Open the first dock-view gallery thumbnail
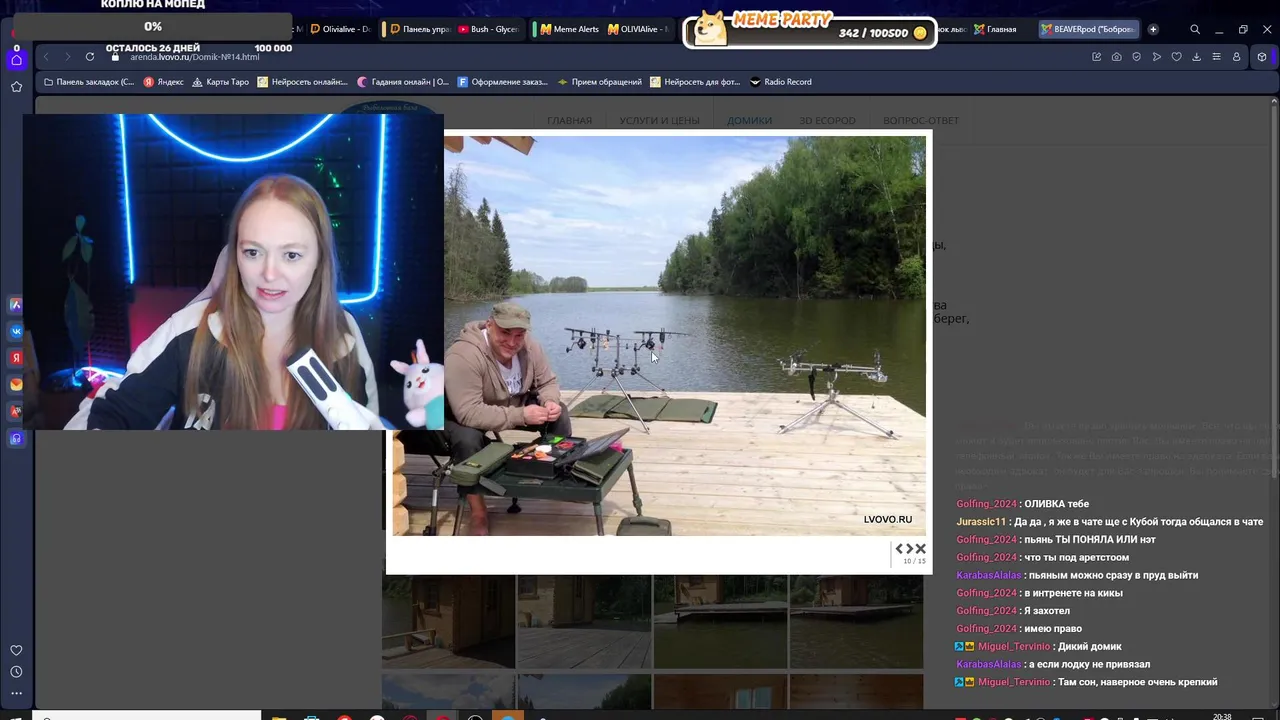Image resolution: width=1280 pixels, height=720 pixels. 448,621
